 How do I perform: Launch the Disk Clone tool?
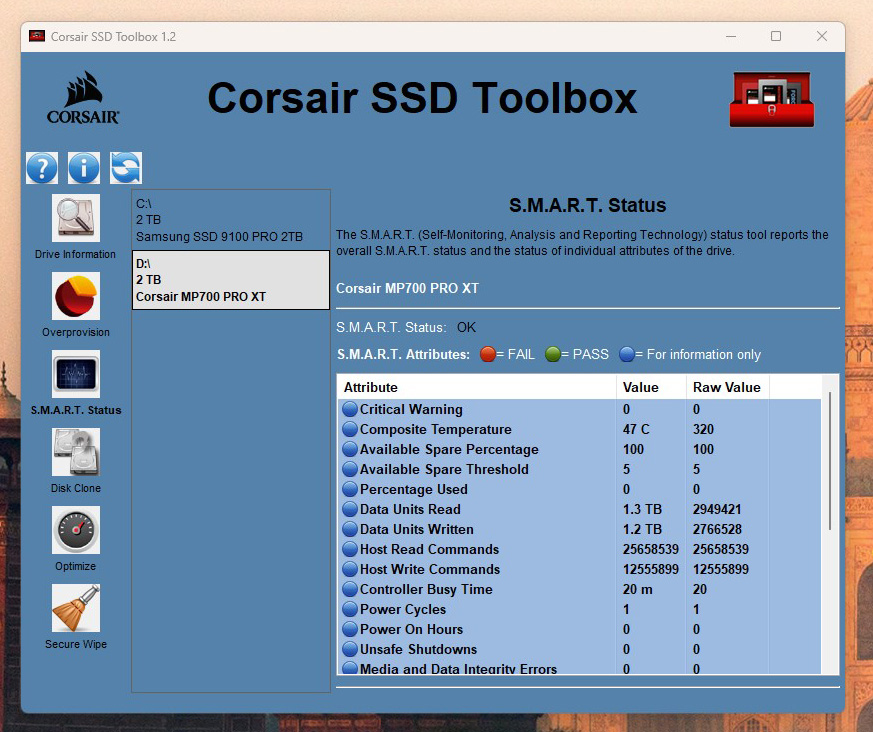point(76,452)
